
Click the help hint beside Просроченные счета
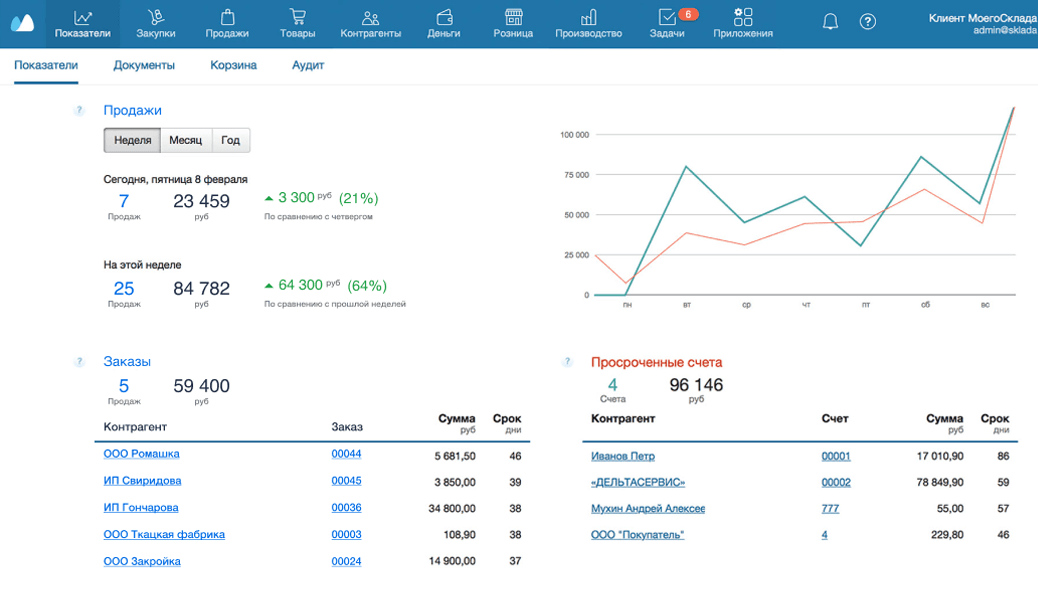(567, 362)
